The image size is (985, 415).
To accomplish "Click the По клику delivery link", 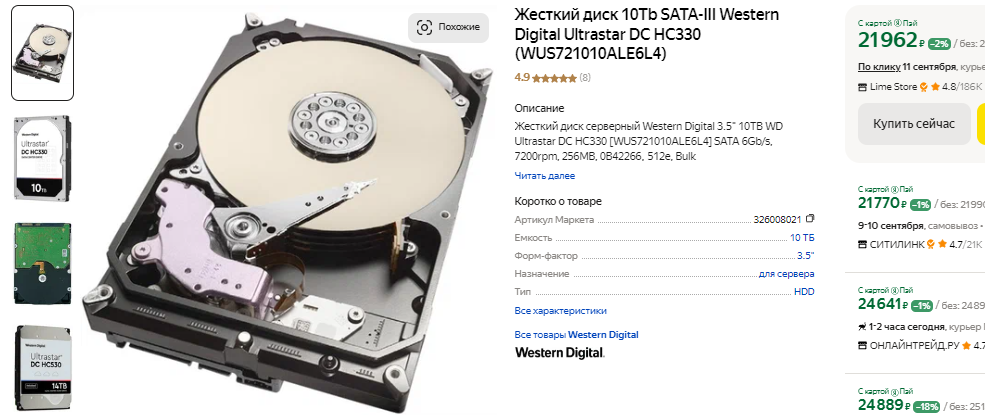I will (x=879, y=67).
